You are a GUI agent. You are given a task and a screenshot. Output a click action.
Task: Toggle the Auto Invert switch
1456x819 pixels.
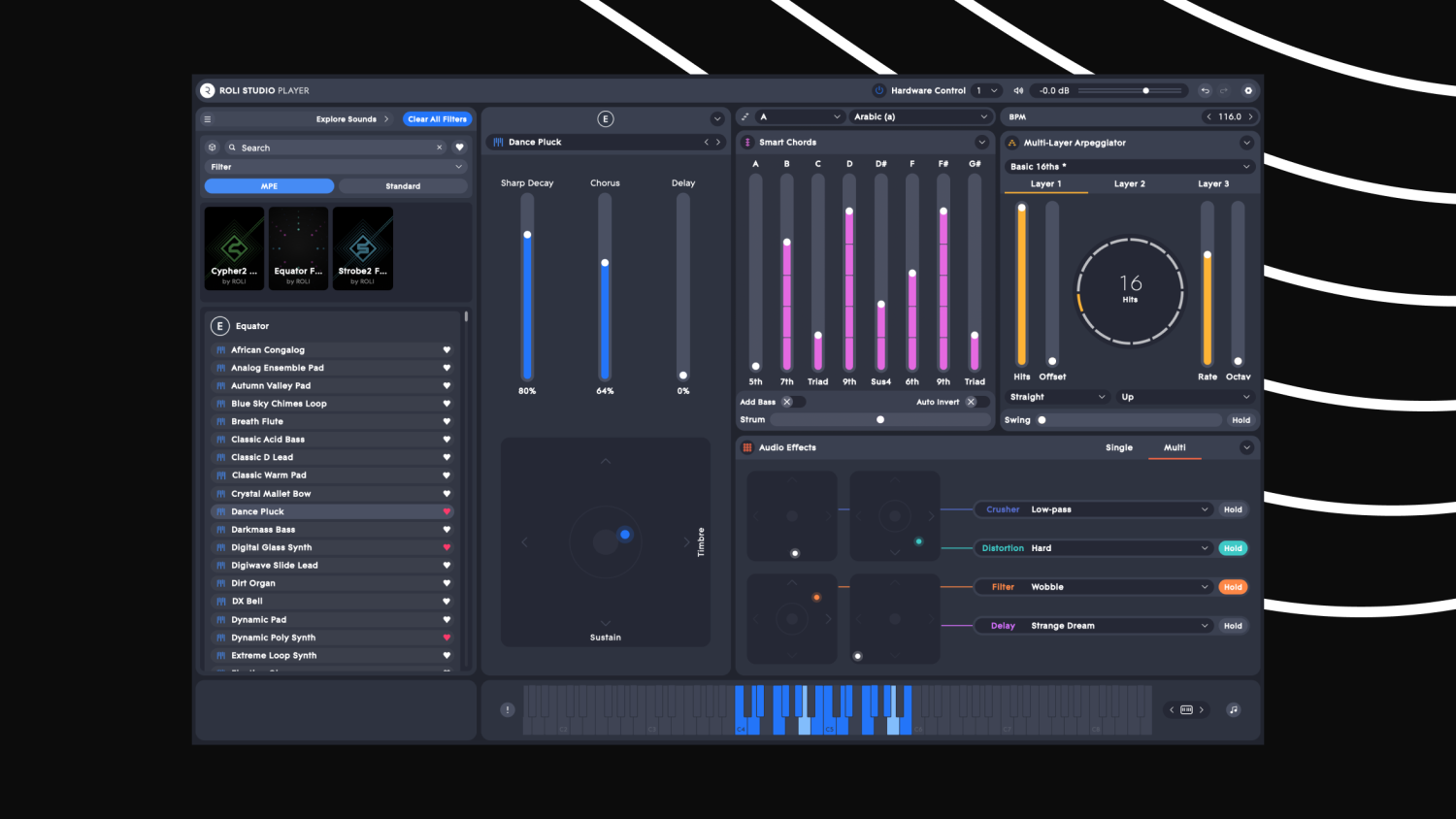pyautogui.click(x=976, y=402)
